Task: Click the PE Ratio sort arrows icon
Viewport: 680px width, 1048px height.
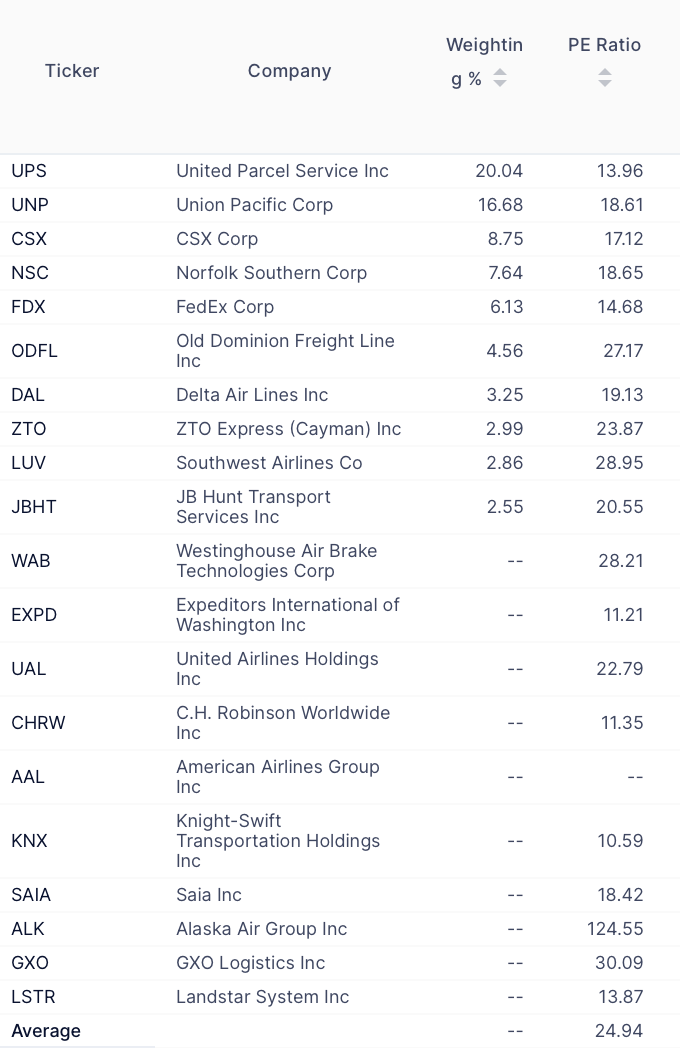Action: pyautogui.click(x=604, y=77)
